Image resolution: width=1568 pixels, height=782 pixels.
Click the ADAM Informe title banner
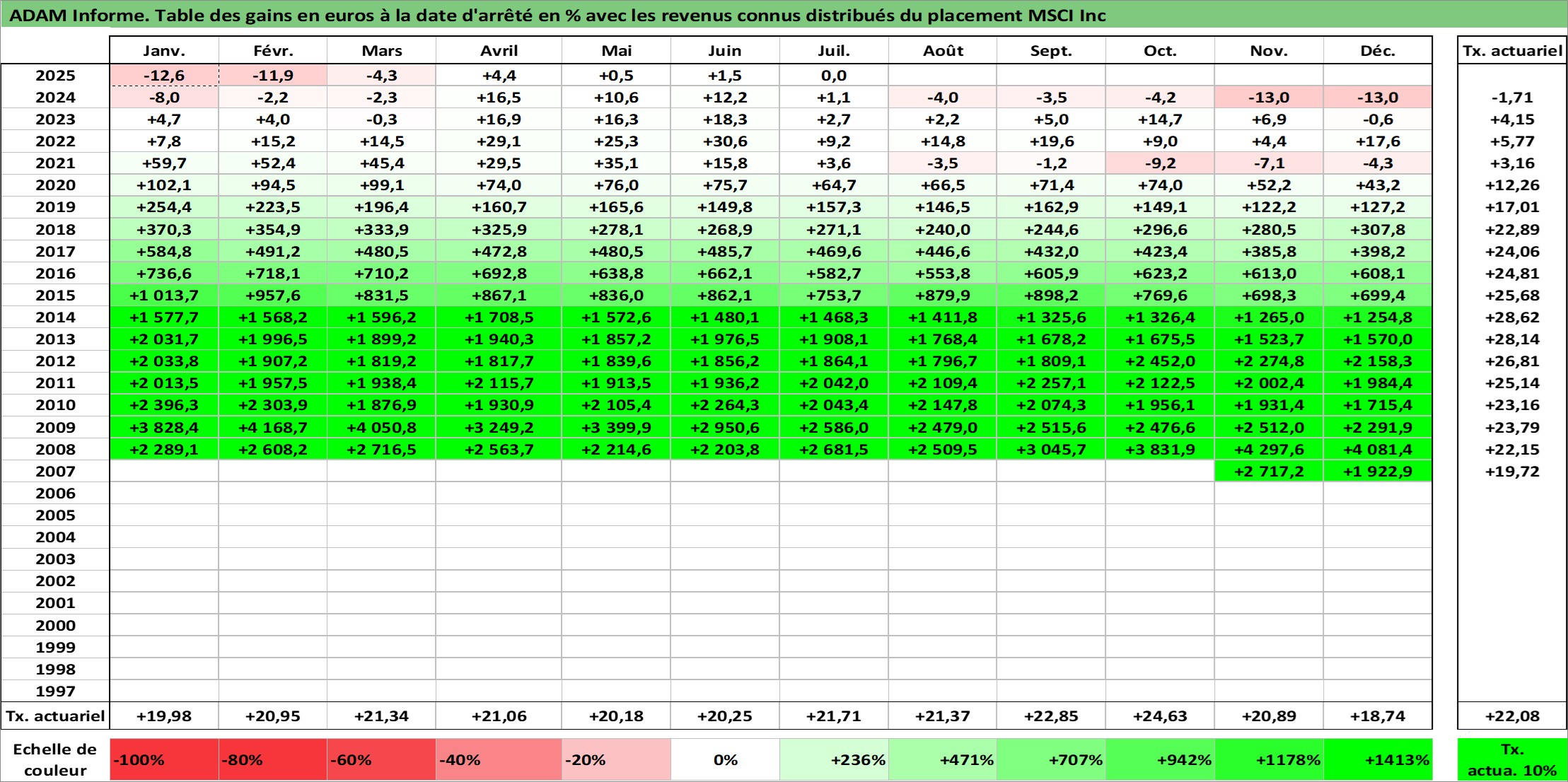coord(784,15)
